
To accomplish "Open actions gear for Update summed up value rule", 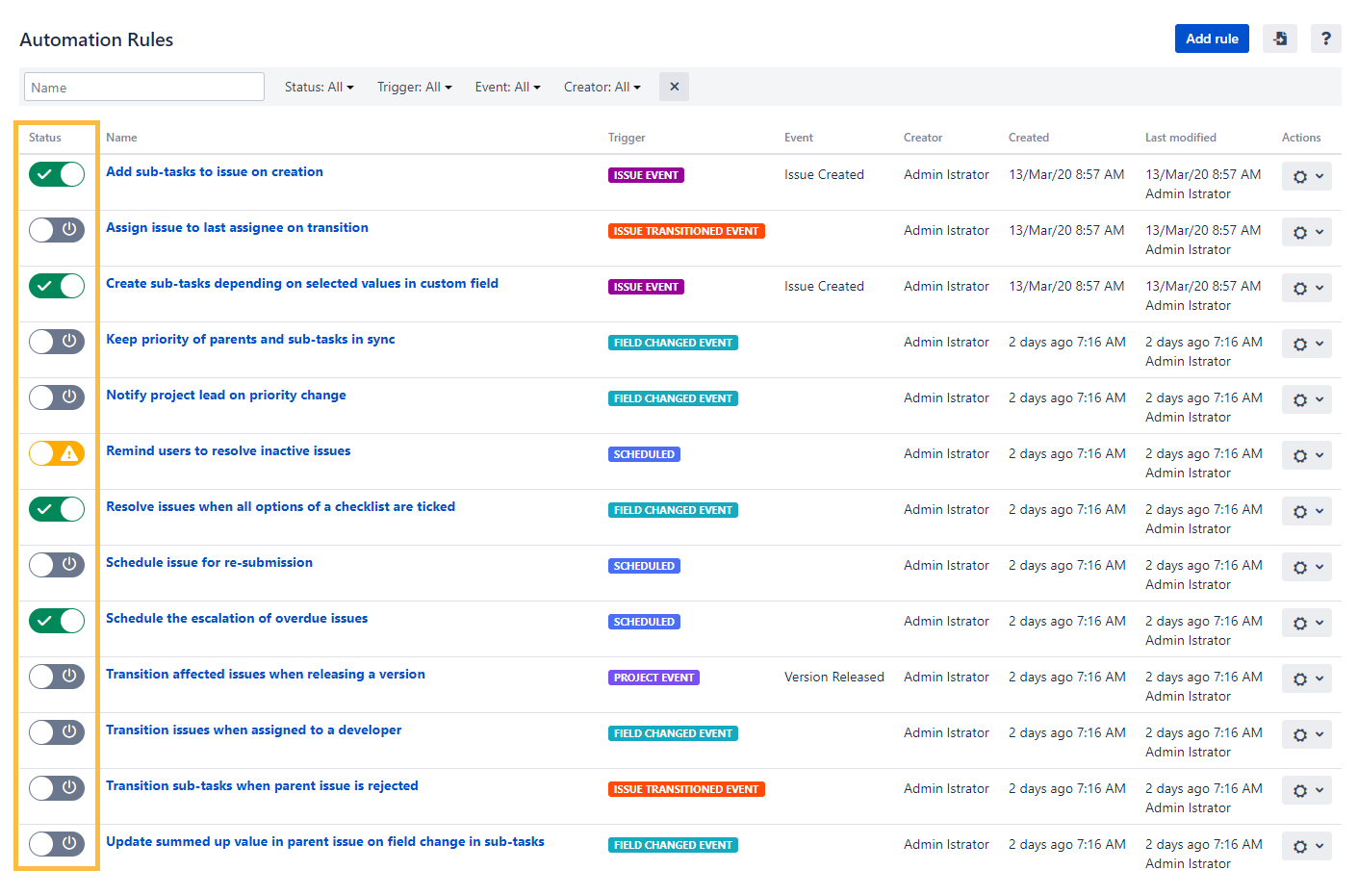I will tap(1306, 846).
